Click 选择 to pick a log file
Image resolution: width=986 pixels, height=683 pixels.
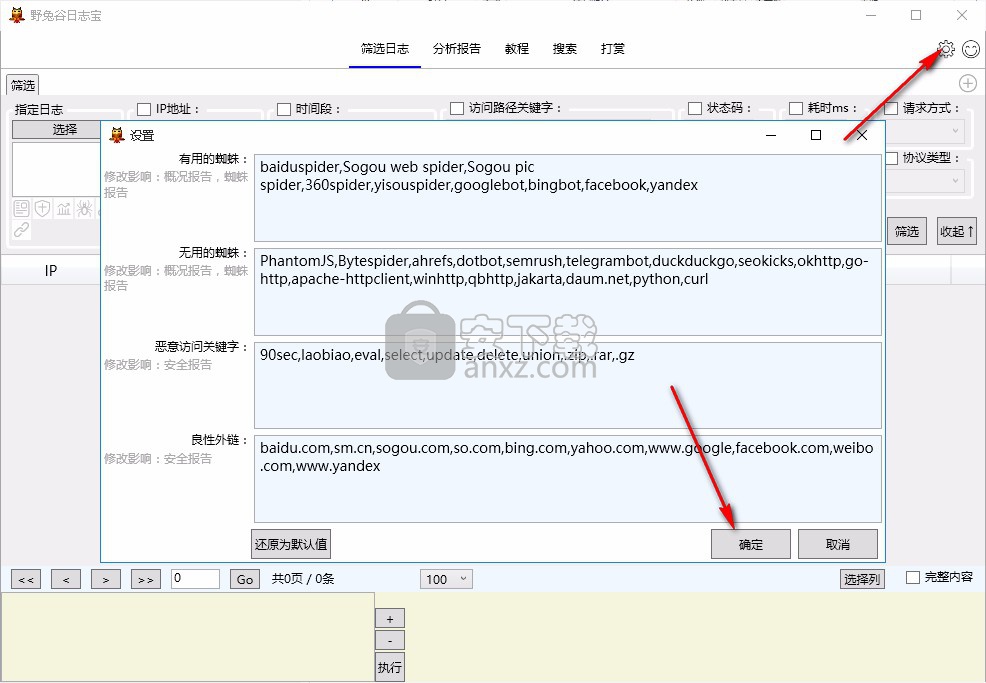[57, 130]
